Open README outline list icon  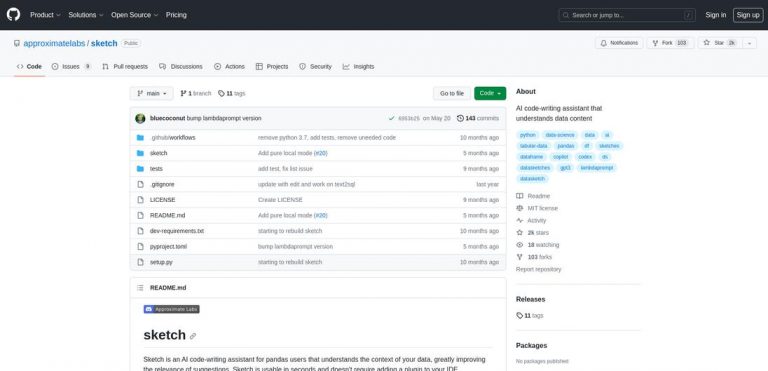point(141,288)
